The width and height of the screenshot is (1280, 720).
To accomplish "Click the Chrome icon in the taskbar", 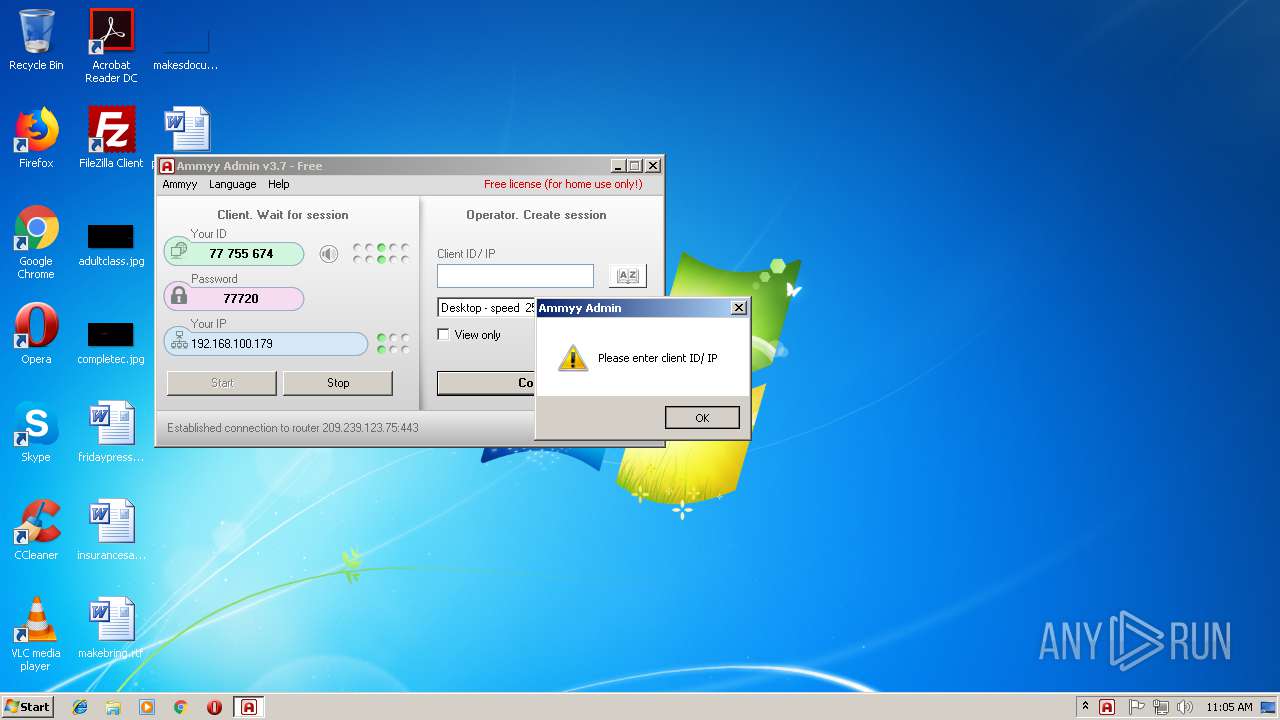I will (x=181, y=707).
